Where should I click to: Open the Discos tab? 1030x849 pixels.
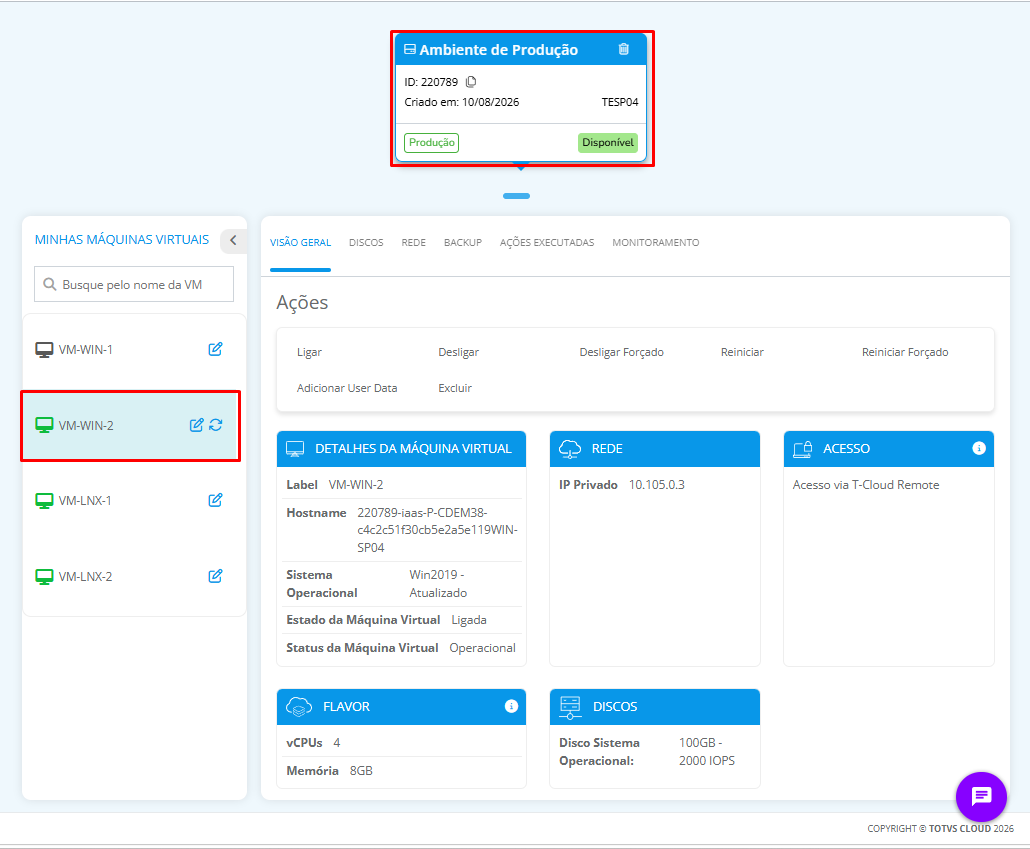366,242
